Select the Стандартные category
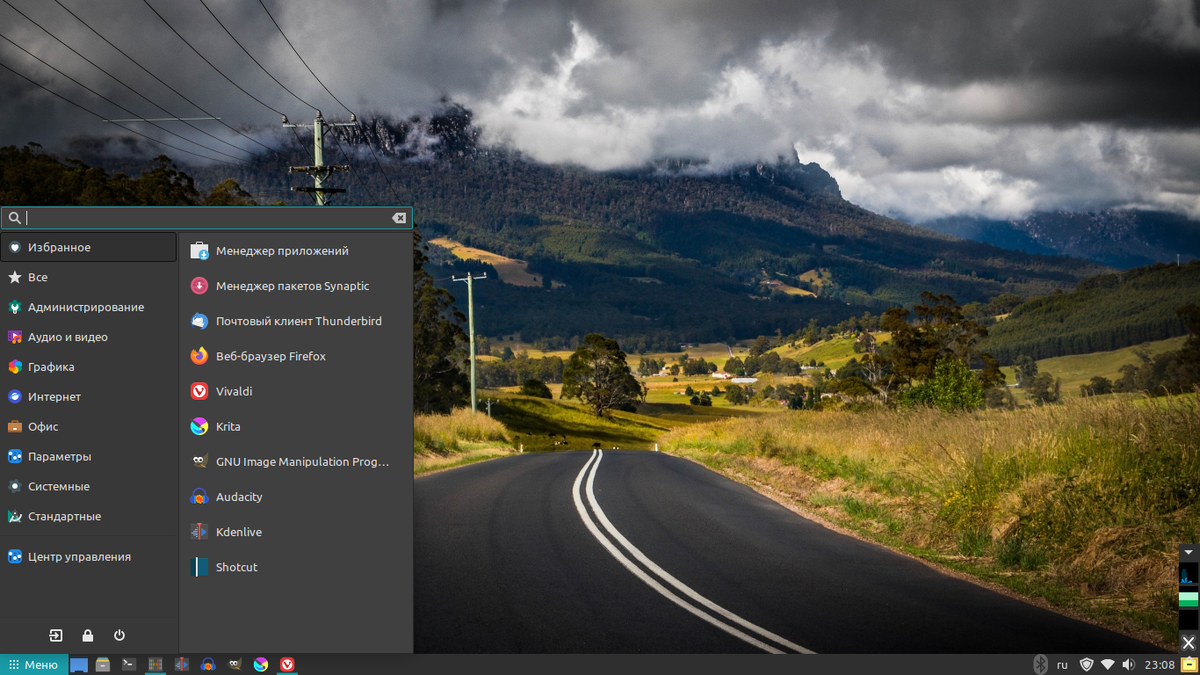Viewport: 1200px width, 675px height. tap(89, 516)
